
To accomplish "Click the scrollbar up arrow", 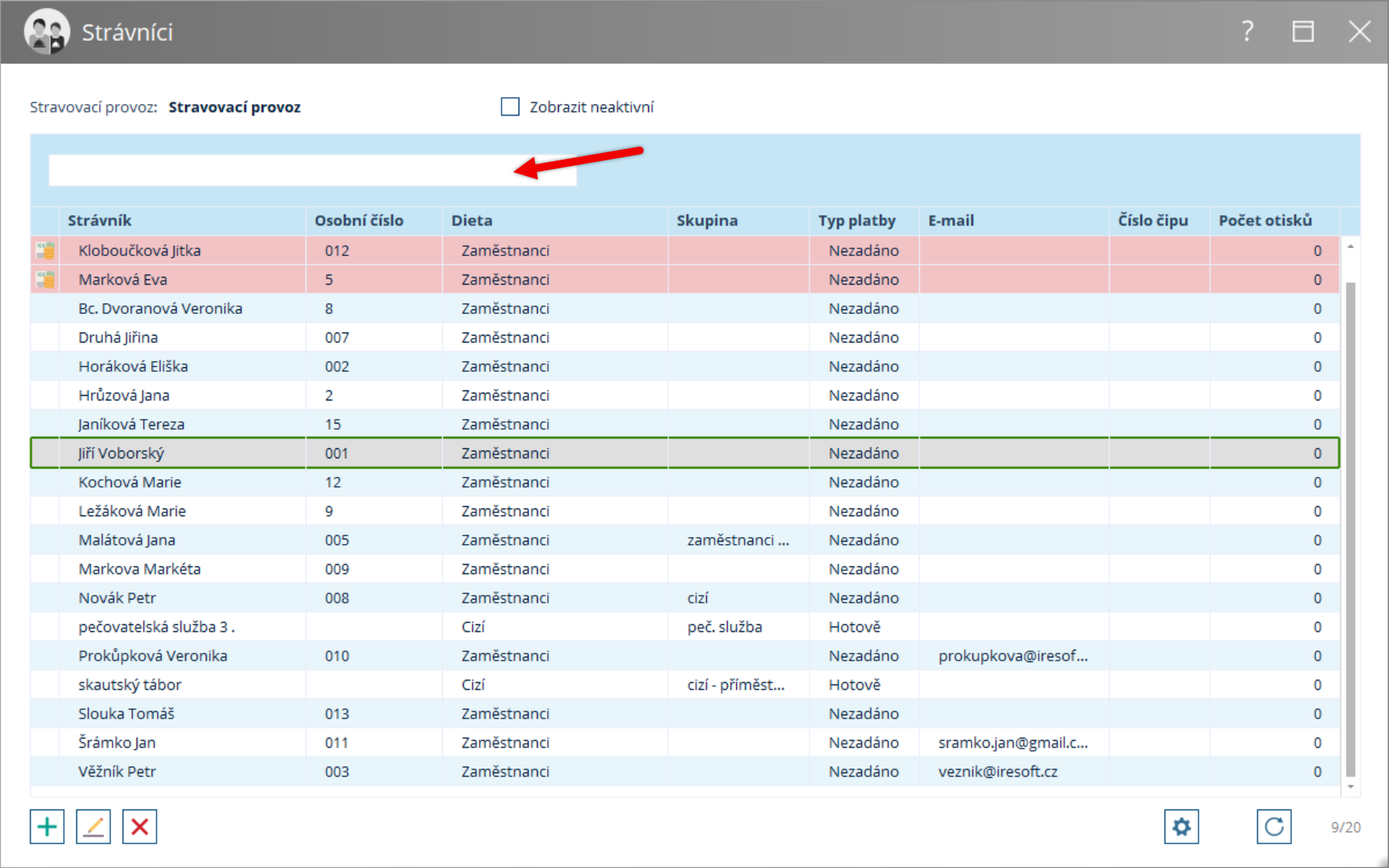I will pos(1350,246).
